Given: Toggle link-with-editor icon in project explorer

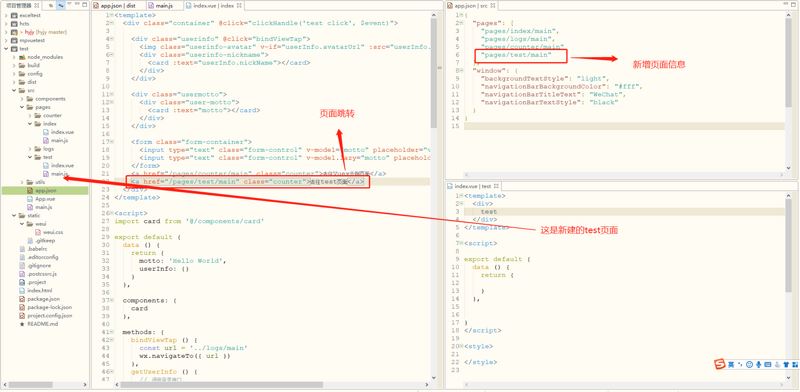Looking at the screenshot, I should coord(60,5).
